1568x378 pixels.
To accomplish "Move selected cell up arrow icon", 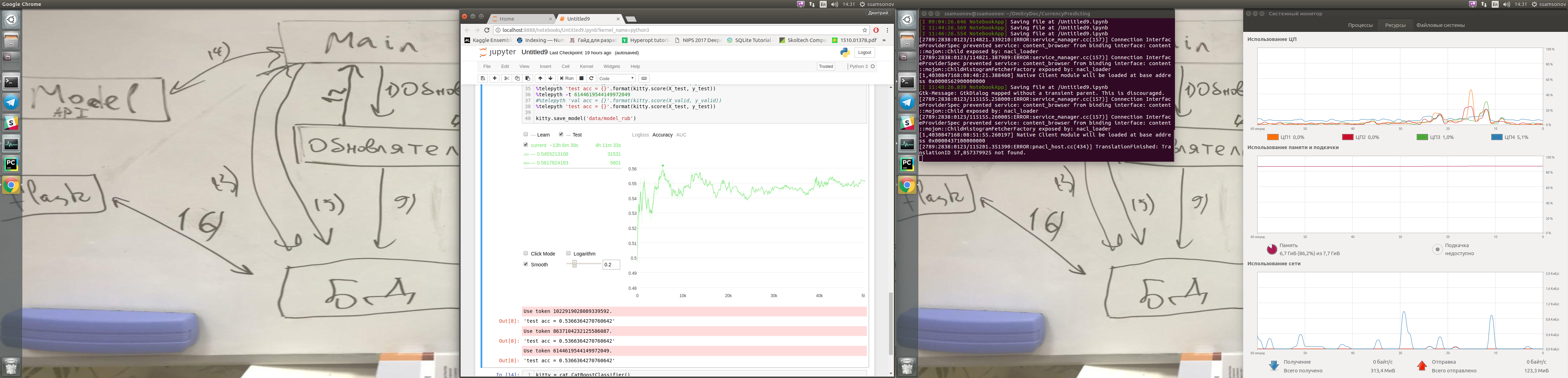I will 540,78.
